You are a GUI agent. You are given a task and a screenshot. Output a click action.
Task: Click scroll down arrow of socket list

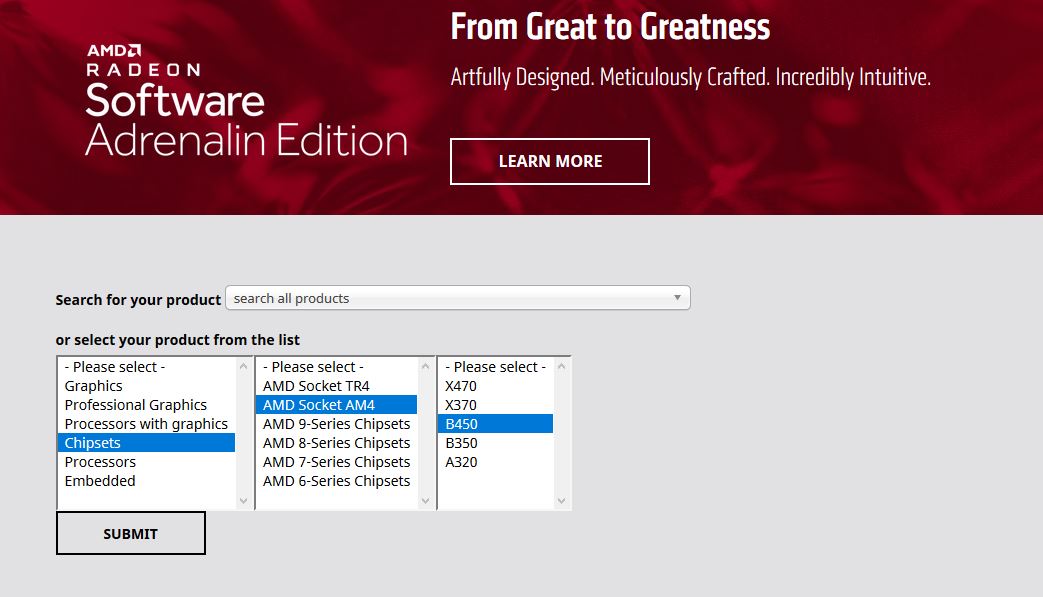pyautogui.click(x=426, y=501)
